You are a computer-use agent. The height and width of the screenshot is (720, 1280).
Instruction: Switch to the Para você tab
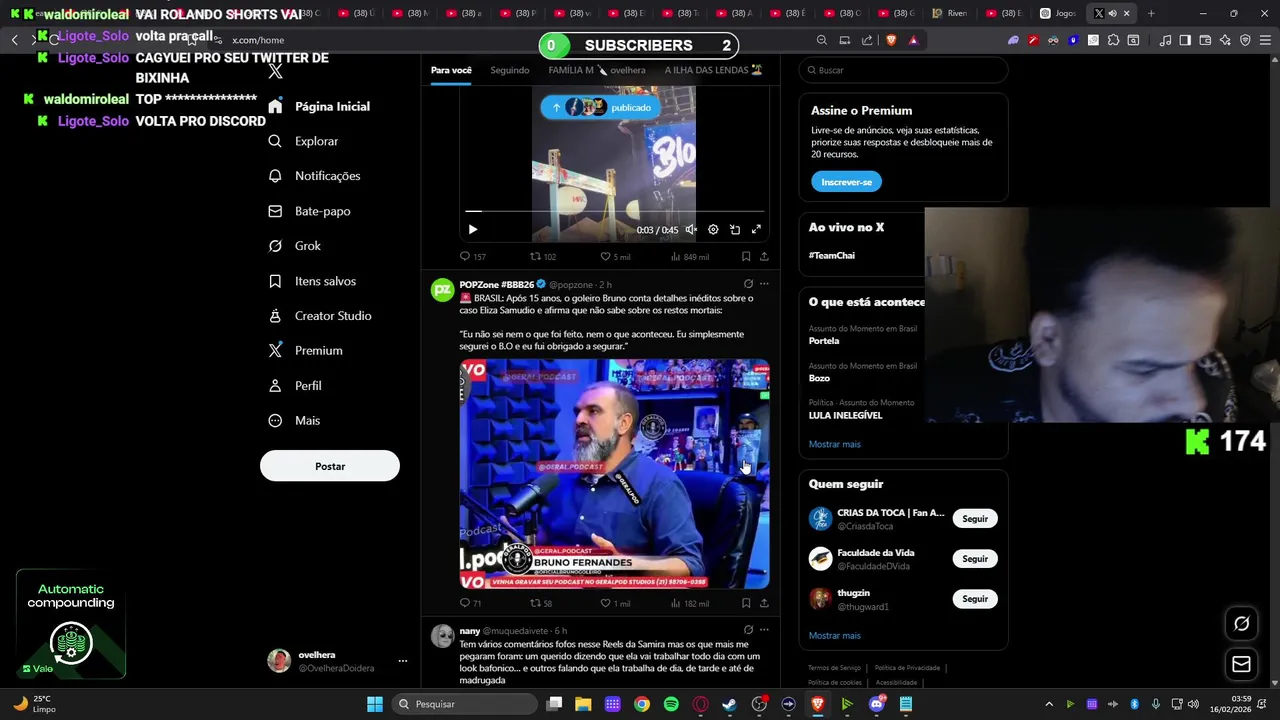pos(451,70)
